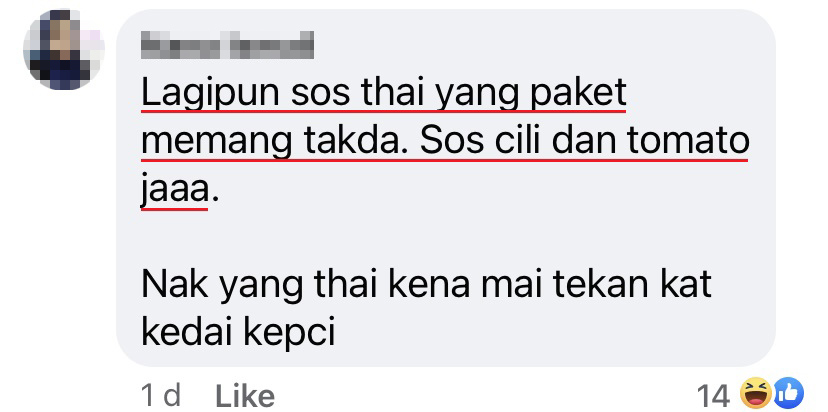The height and width of the screenshot is (412, 828).
Task: Click the laughing Haha reaction emoji
Action: point(756,394)
